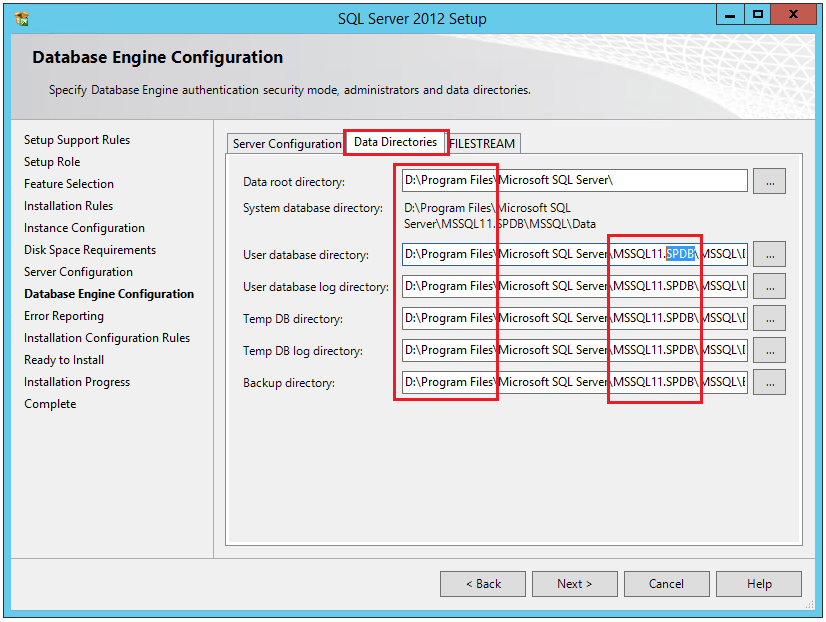Click the Temp DB directory field
This screenshot has height=622, width=826.
pos(575,319)
